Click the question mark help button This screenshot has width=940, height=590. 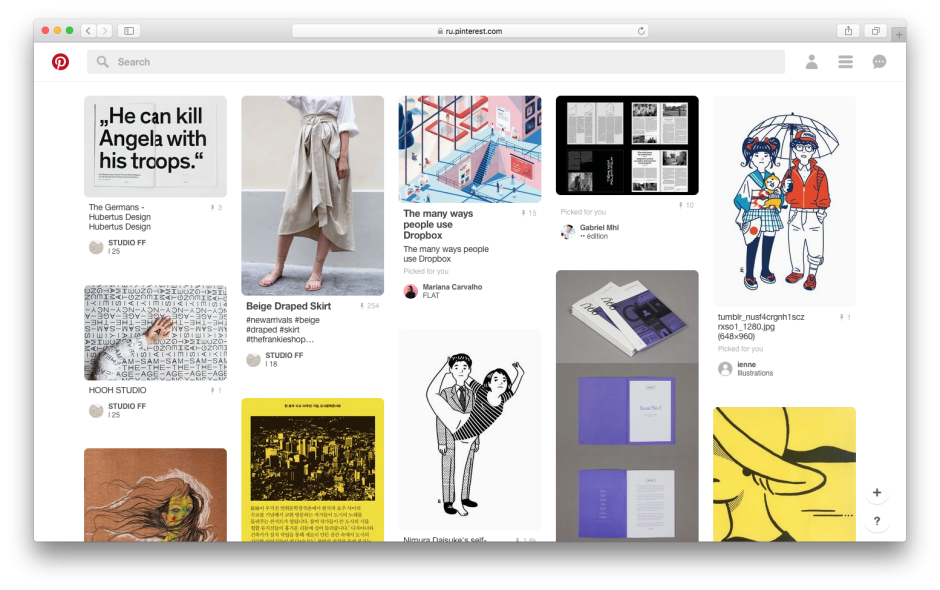[x=876, y=521]
